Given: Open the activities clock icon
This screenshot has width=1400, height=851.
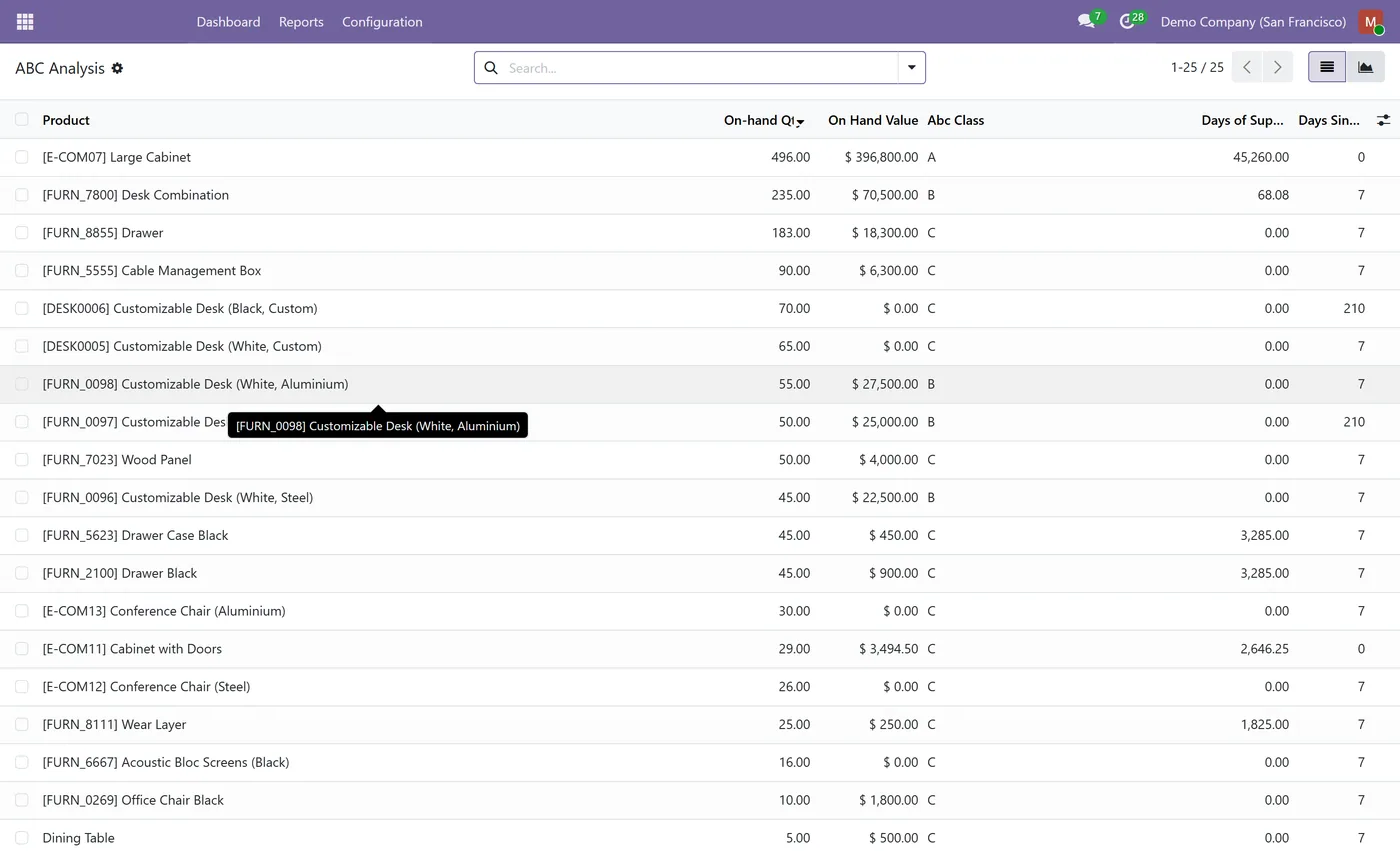Looking at the screenshot, I should tap(1127, 21).
